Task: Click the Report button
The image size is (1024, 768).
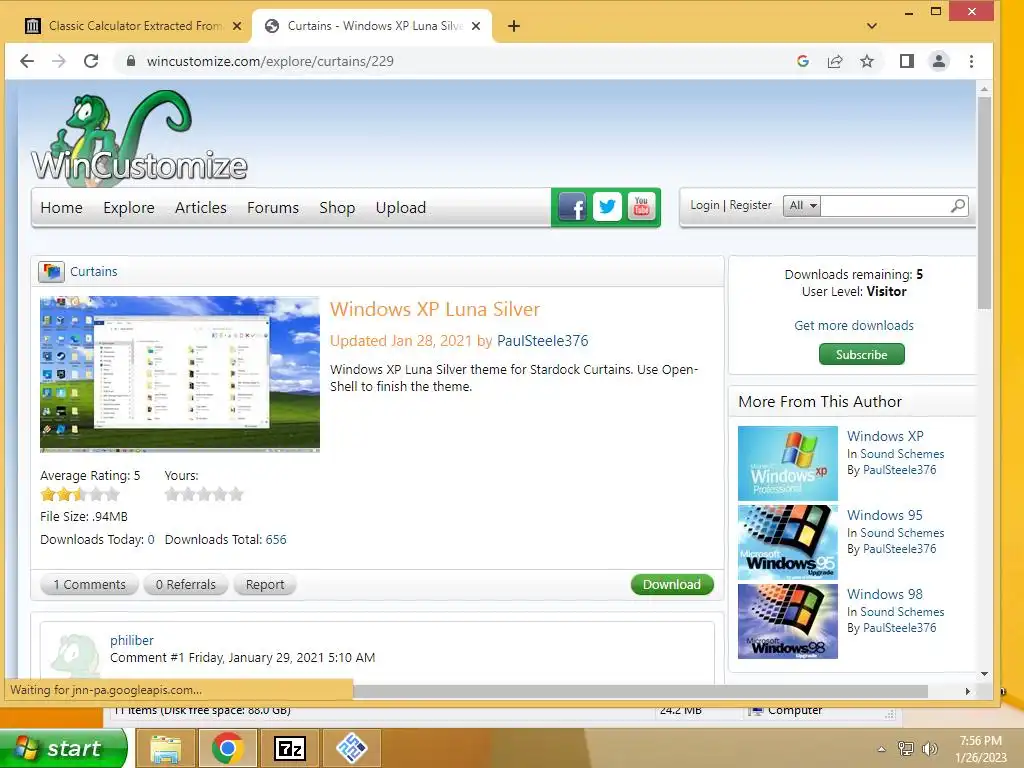Action: coord(264,584)
